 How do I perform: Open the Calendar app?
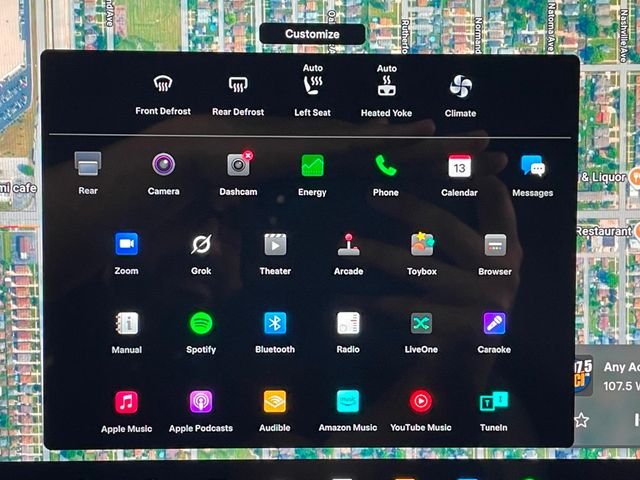pos(459,165)
